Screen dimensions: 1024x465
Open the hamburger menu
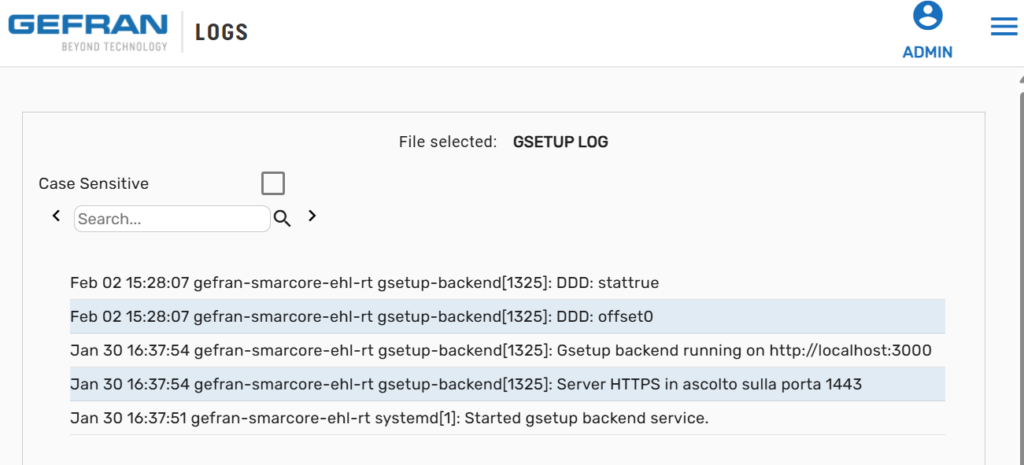(1004, 27)
